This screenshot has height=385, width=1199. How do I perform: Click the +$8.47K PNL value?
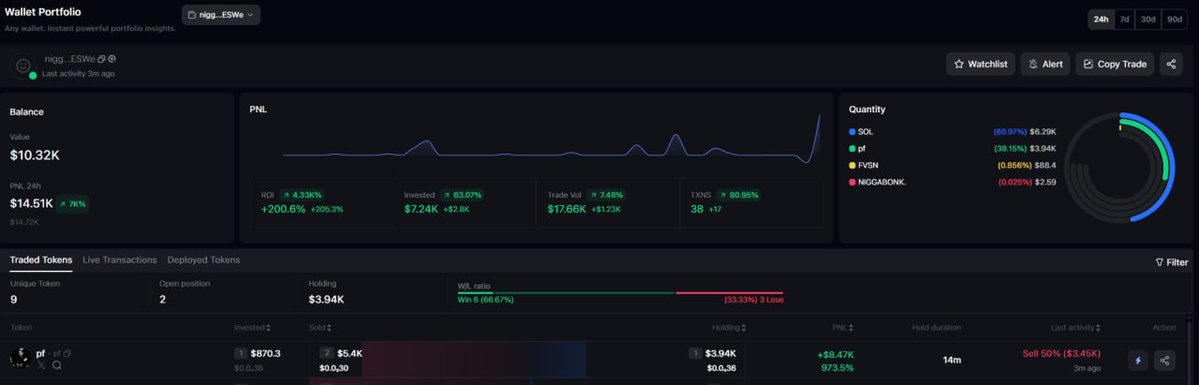pos(836,354)
